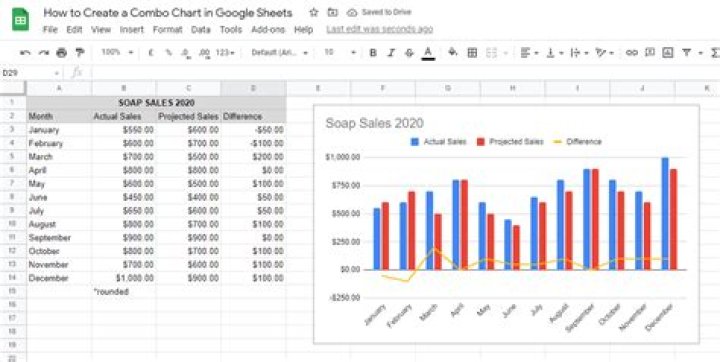Select the *rounded note cell
The height and width of the screenshot is (362, 720).
[x=124, y=291]
